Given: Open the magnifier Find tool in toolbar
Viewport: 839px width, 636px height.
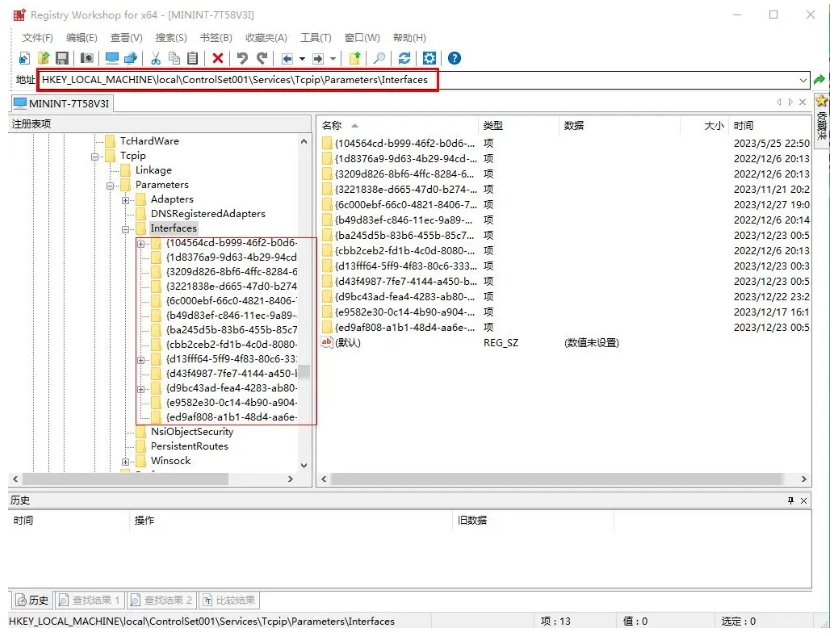Looking at the screenshot, I should pyautogui.click(x=379, y=59).
